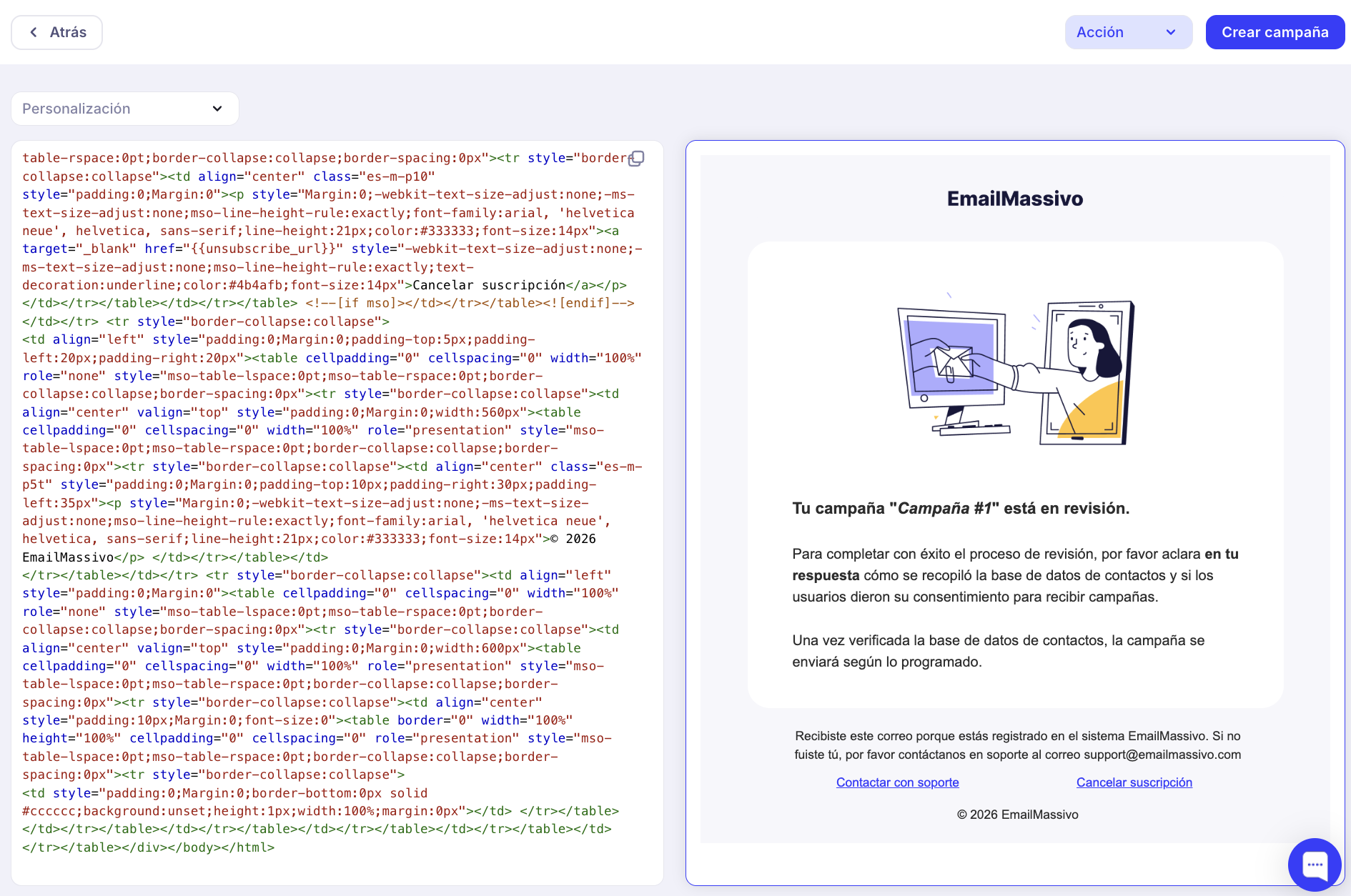
Task: Click the email illustration image in the preview
Action: tap(1015, 372)
